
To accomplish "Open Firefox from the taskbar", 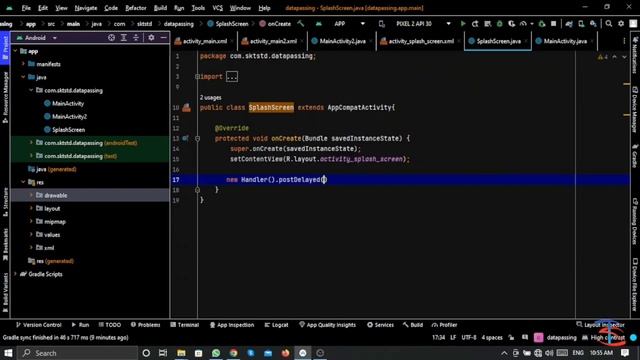I will (x=285, y=353).
